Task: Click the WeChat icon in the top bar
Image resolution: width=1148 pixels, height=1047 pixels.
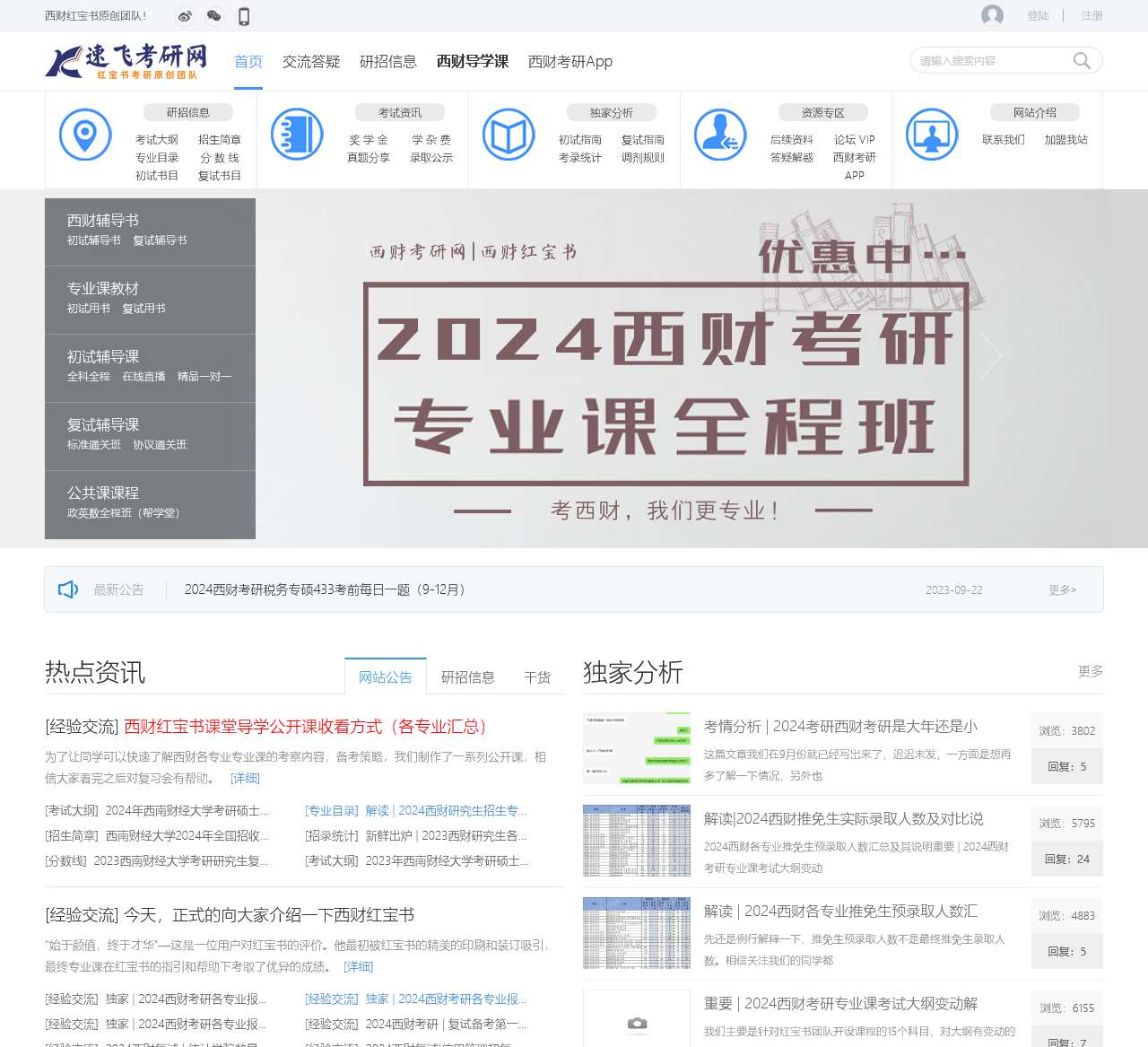Action: (213, 15)
